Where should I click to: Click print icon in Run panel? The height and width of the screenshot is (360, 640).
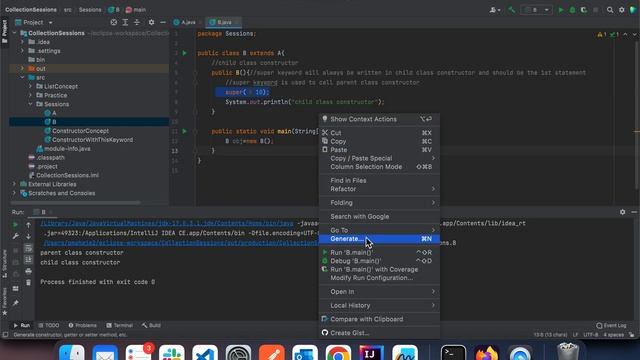pos(28,271)
